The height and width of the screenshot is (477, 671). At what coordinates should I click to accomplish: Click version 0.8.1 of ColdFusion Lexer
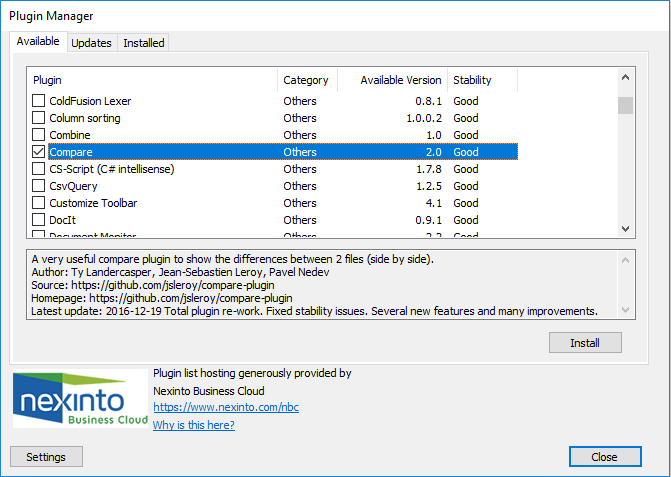click(428, 101)
